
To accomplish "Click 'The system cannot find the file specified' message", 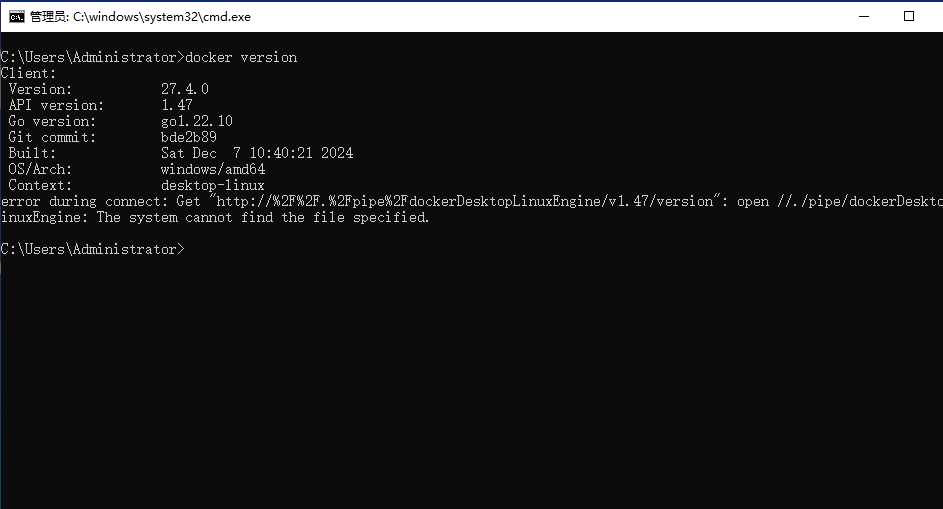I will point(263,217).
